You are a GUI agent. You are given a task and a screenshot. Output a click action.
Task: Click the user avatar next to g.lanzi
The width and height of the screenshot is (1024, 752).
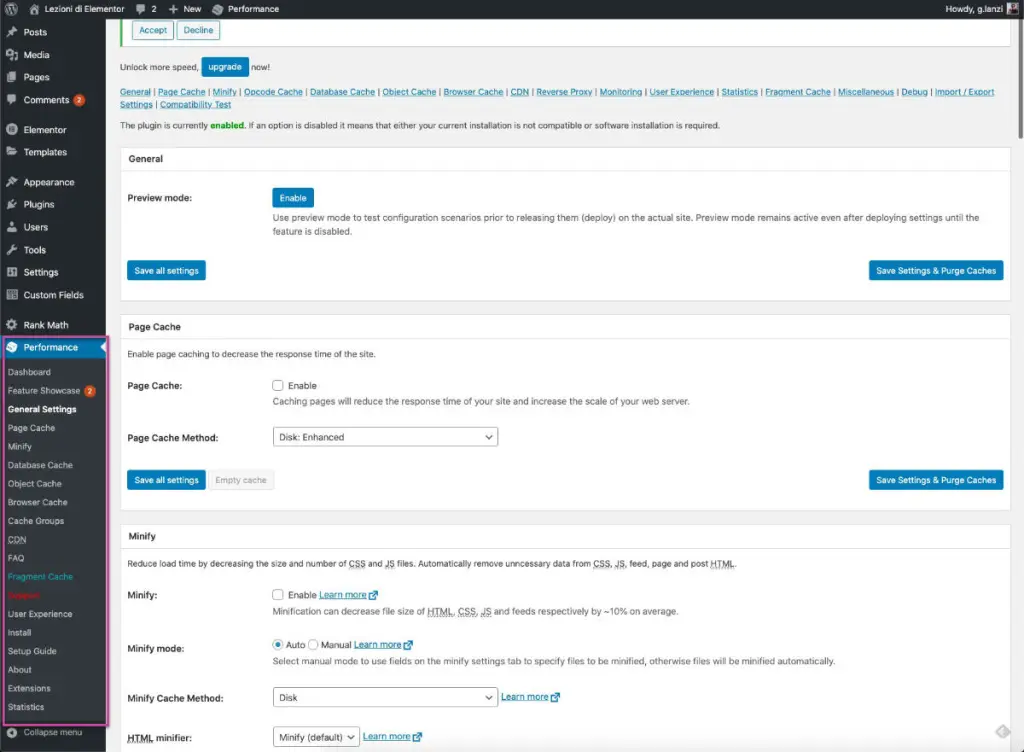(x=1012, y=9)
